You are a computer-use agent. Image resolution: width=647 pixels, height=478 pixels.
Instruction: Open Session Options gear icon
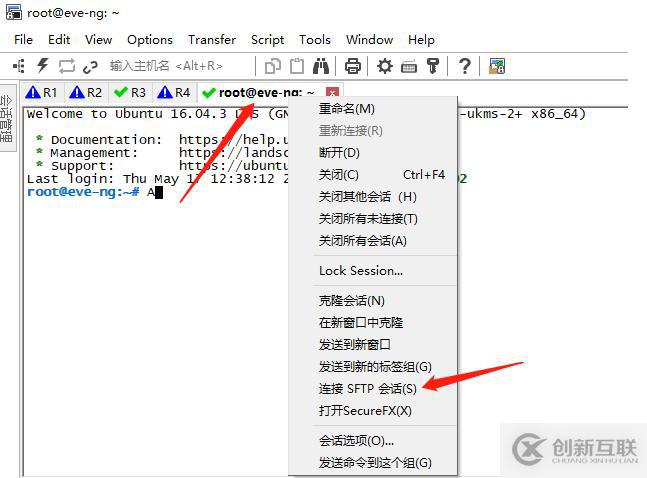(385, 66)
